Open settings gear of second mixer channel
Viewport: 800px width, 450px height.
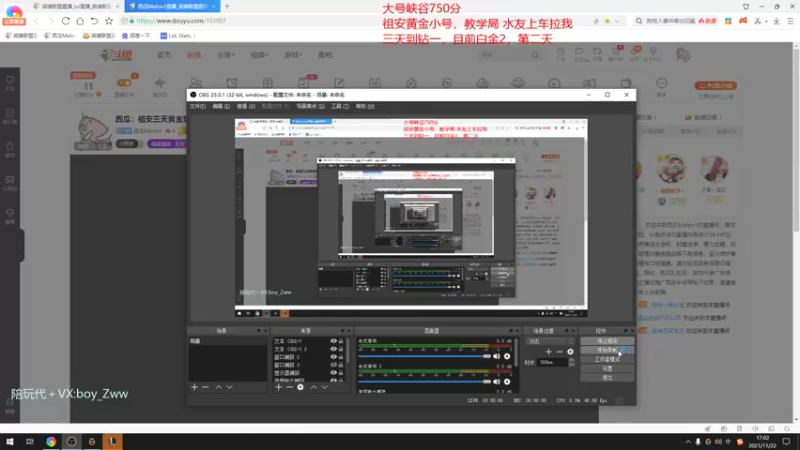[x=507, y=381]
